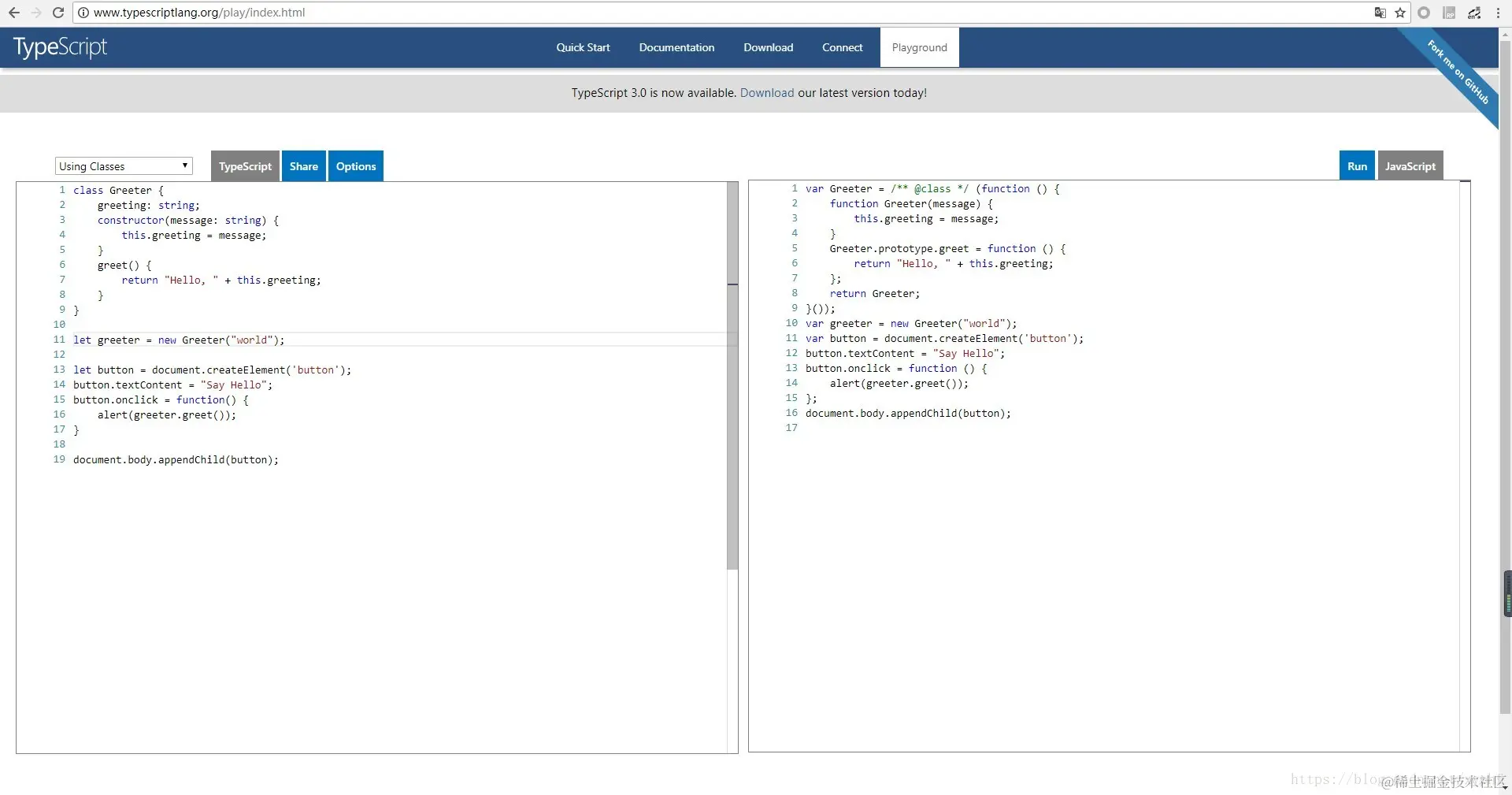The height and width of the screenshot is (795, 1512).
Task: Click line number 17 in JavaScript output gutter
Action: [791, 428]
